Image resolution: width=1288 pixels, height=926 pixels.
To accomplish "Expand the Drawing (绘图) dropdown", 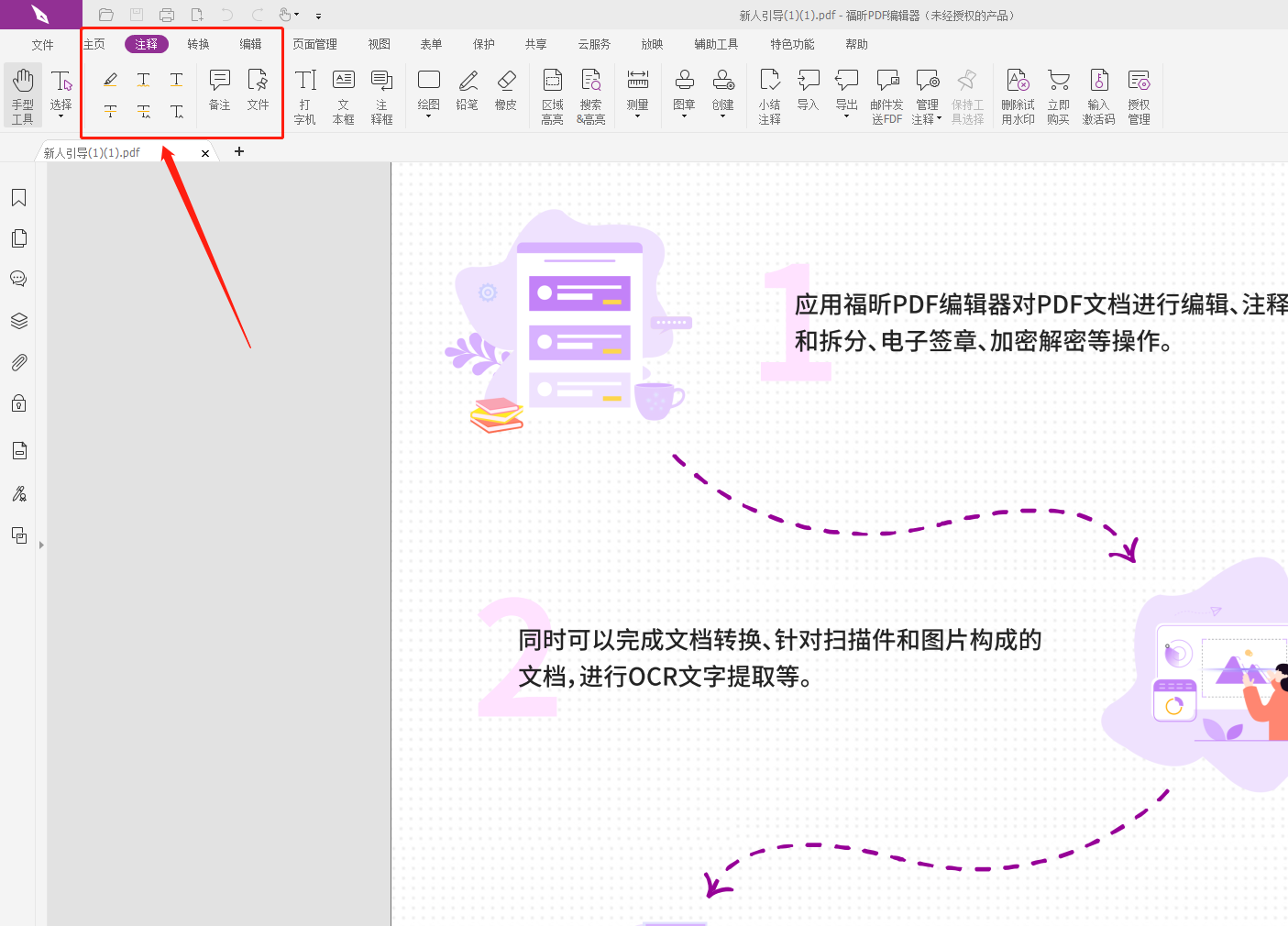I will coord(428,116).
